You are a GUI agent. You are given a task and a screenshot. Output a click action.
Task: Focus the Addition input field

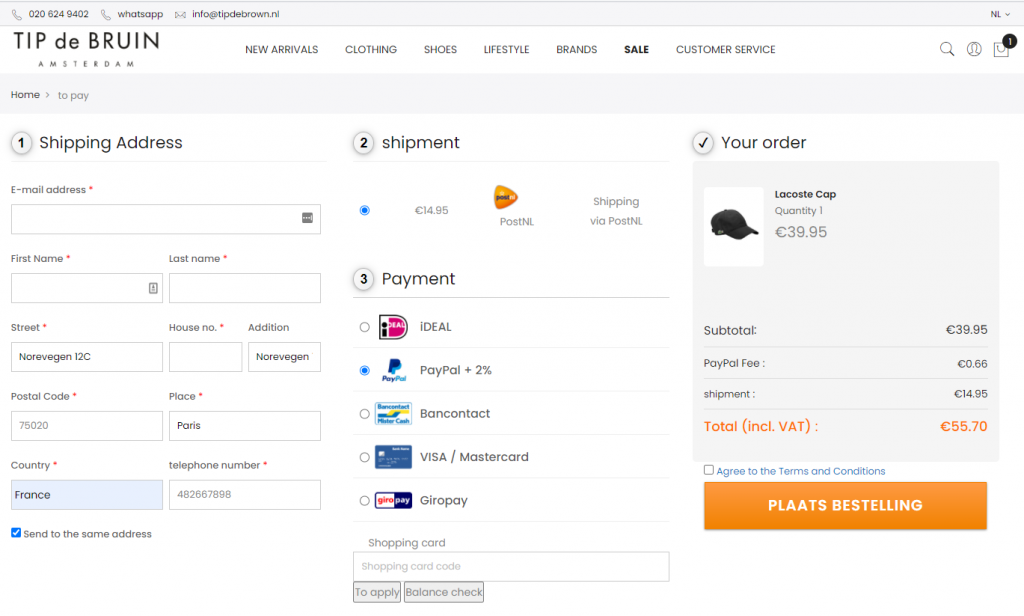[x=284, y=357]
